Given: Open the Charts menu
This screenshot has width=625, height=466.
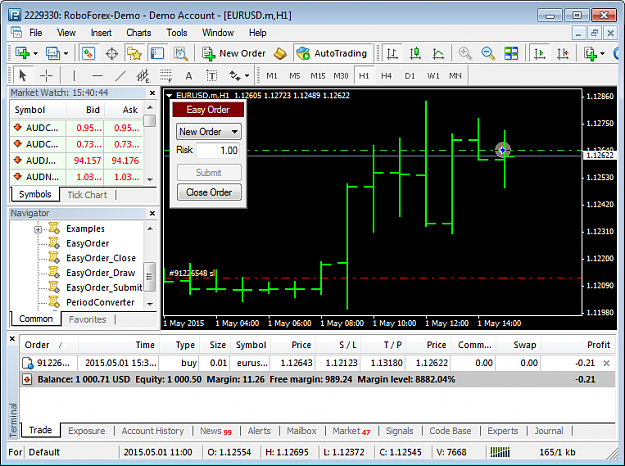Looking at the screenshot, I should [x=139, y=33].
